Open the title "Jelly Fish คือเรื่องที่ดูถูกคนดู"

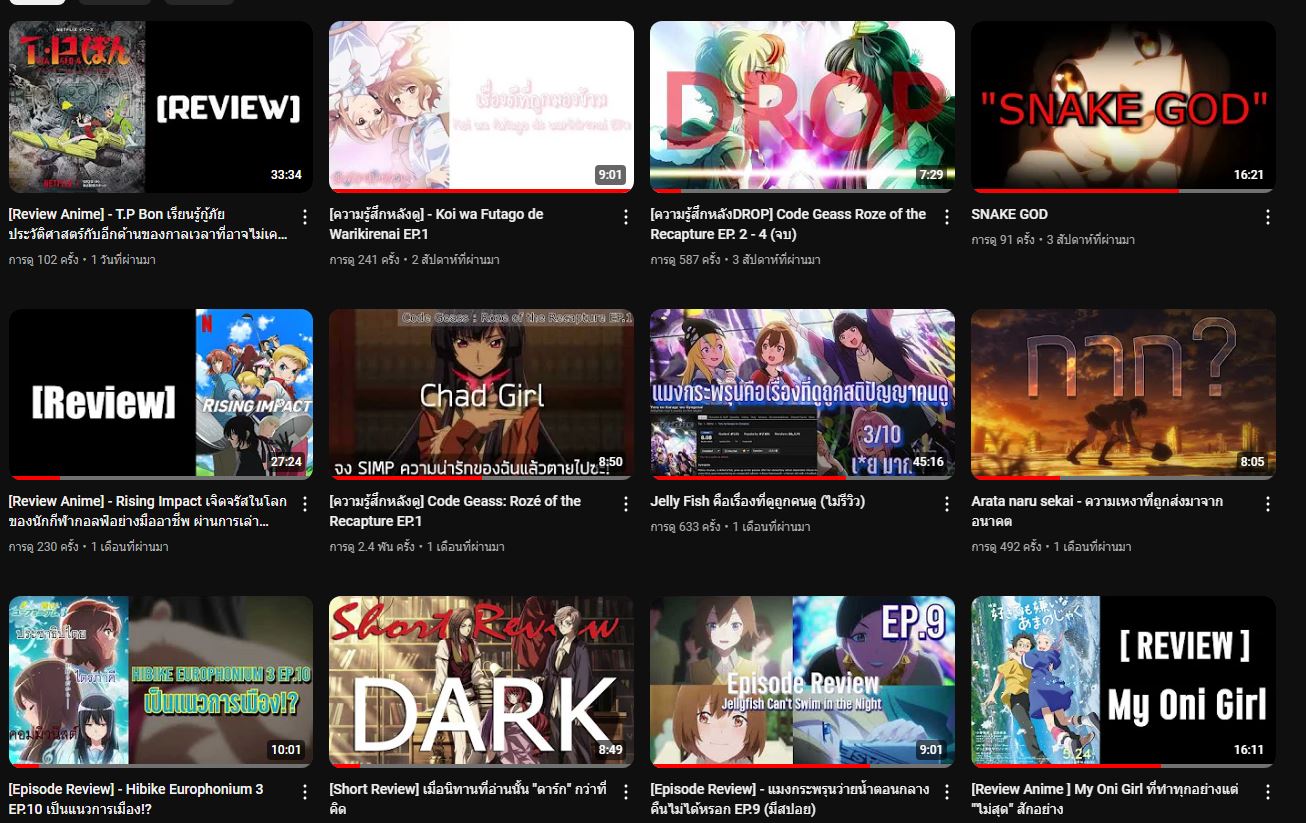tap(757, 501)
